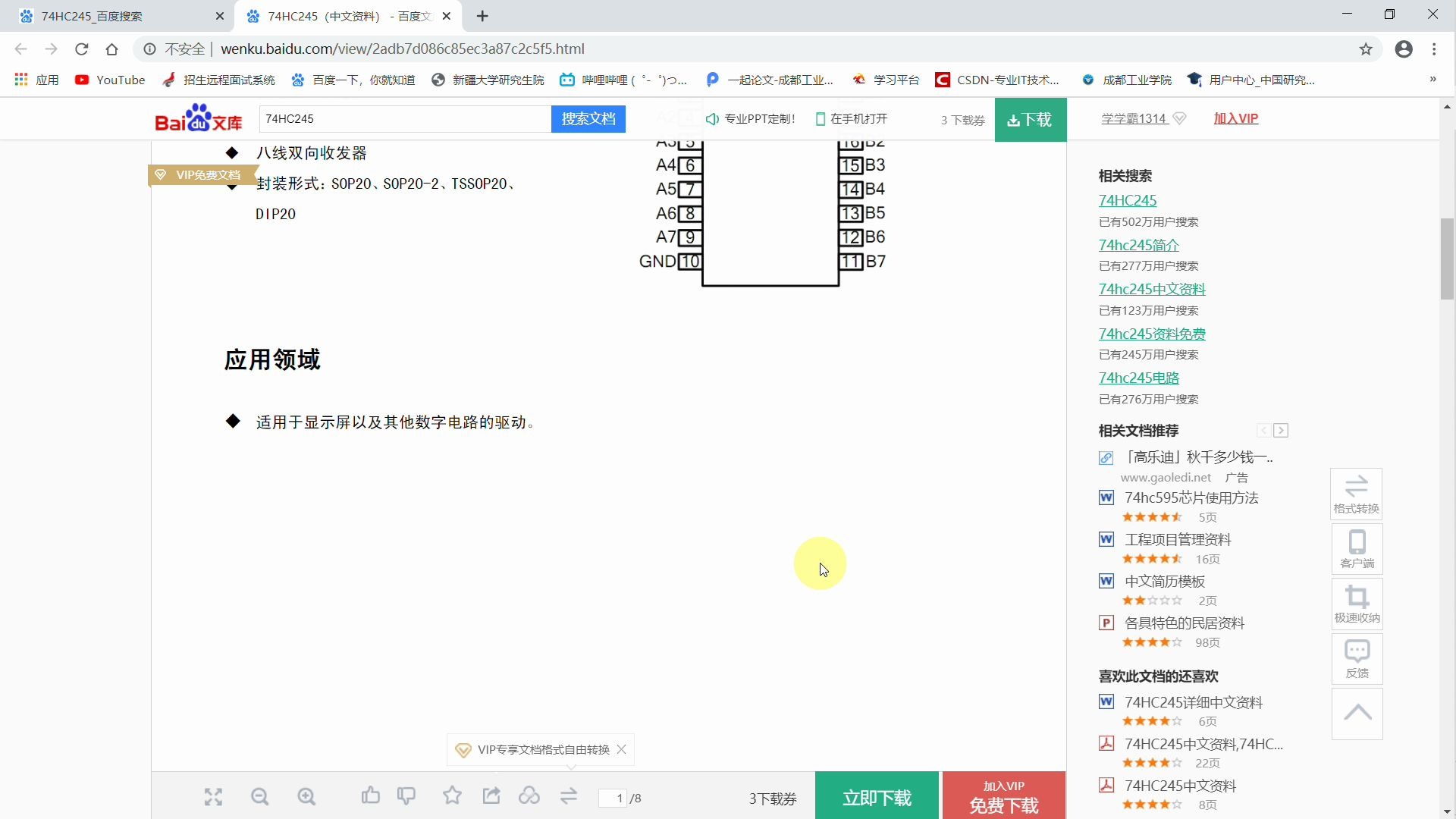Open the 学学霸1314 user link
Viewport: 1456px width, 819px height.
tap(1134, 118)
